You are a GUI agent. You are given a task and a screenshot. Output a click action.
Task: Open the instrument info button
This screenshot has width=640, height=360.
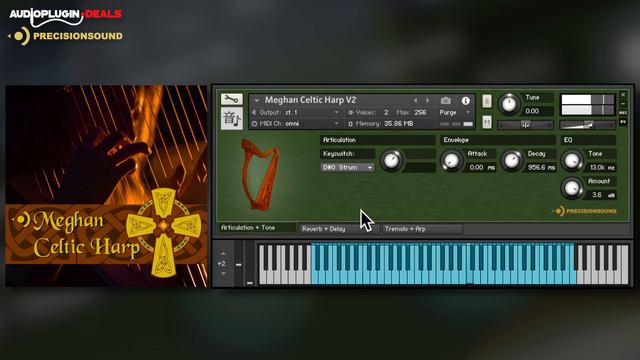(465, 100)
